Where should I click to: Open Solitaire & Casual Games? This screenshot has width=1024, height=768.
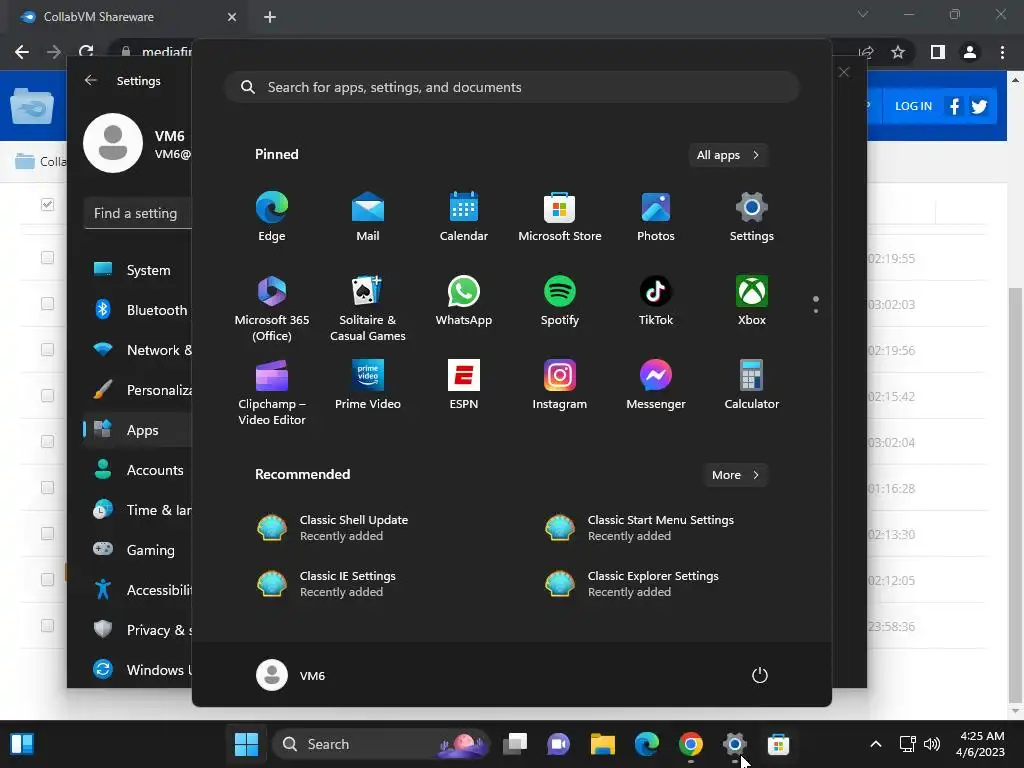[x=368, y=308]
